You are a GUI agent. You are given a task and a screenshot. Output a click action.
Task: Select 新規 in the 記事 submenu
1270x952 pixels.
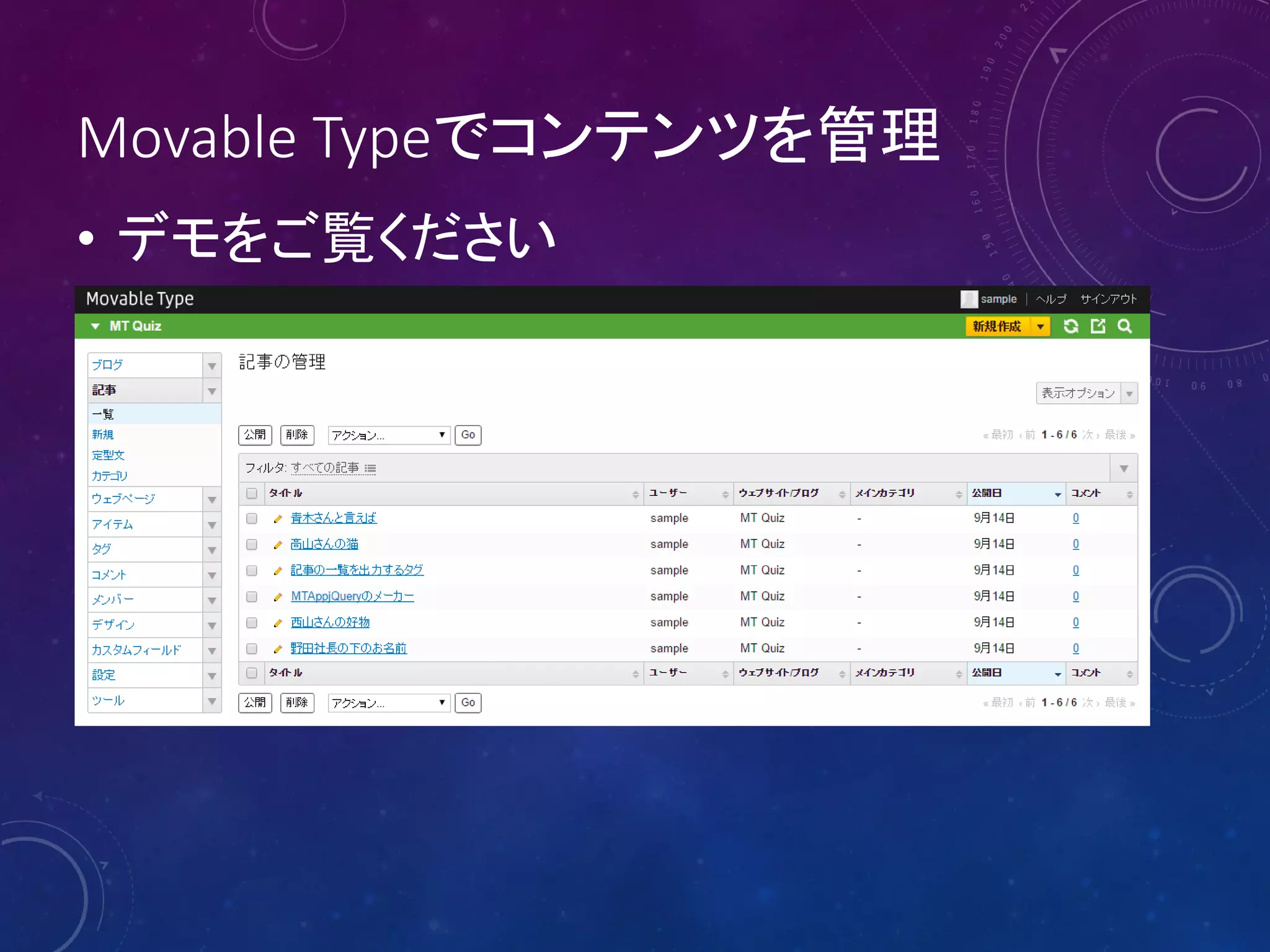point(103,434)
